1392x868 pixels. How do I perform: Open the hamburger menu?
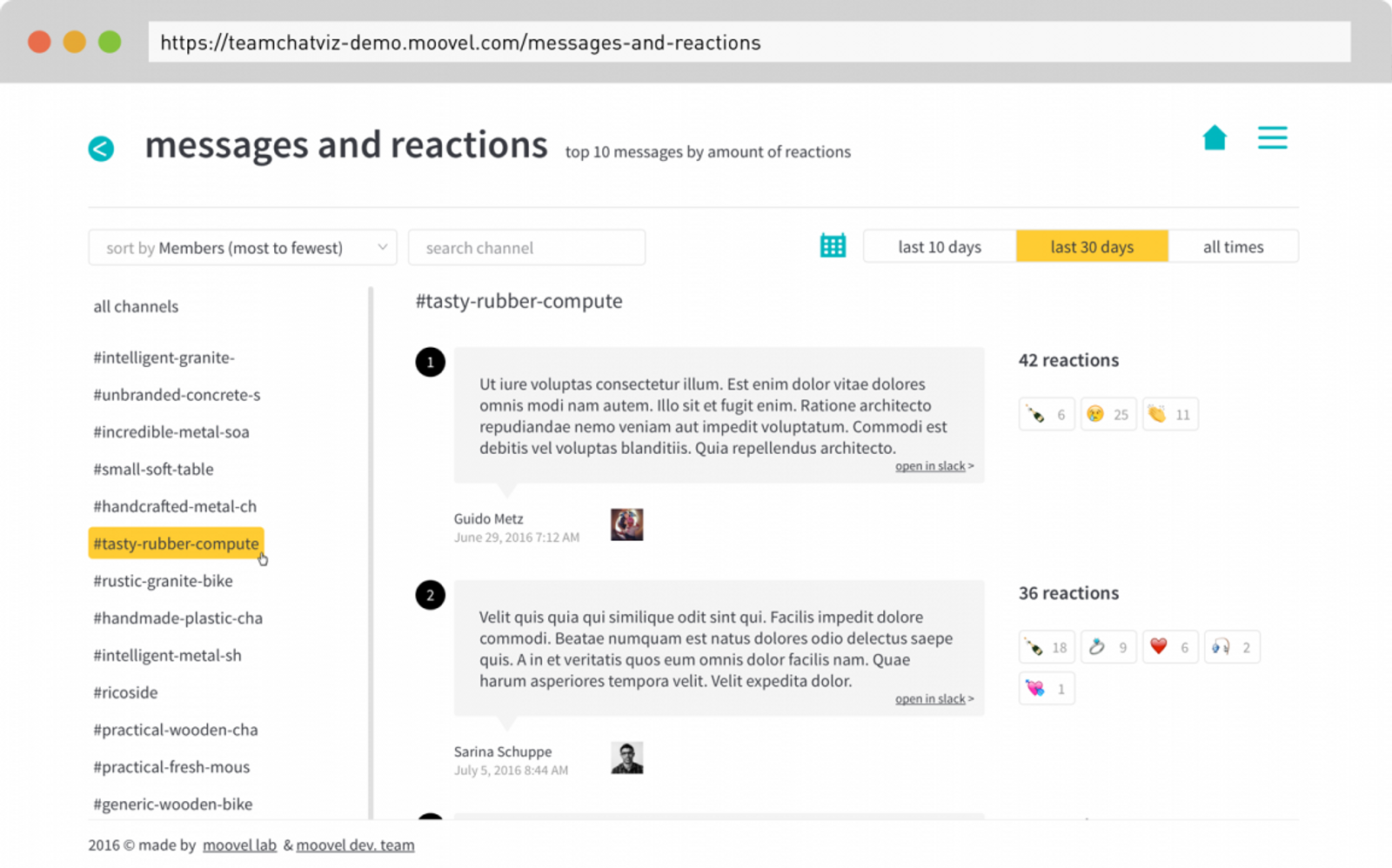[1272, 137]
